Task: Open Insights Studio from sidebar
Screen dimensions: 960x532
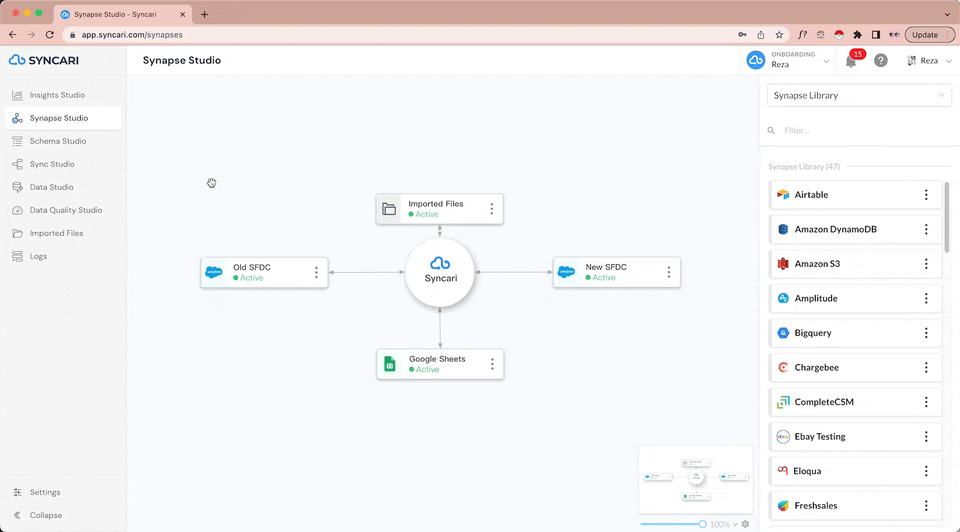Action: (x=57, y=95)
